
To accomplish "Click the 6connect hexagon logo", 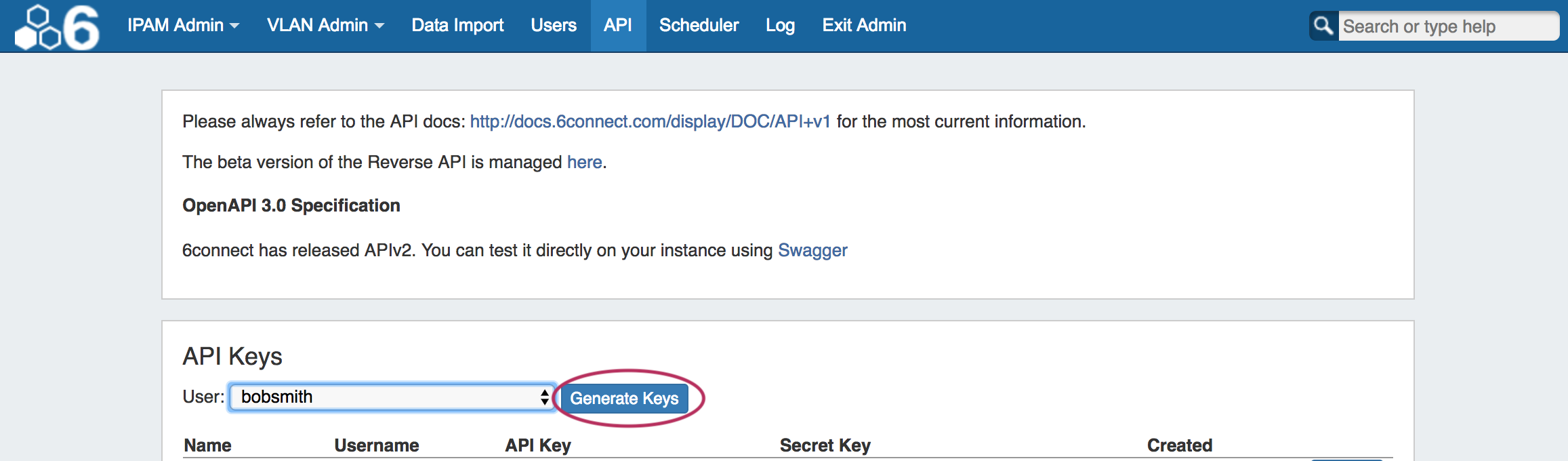I will [58, 27].
